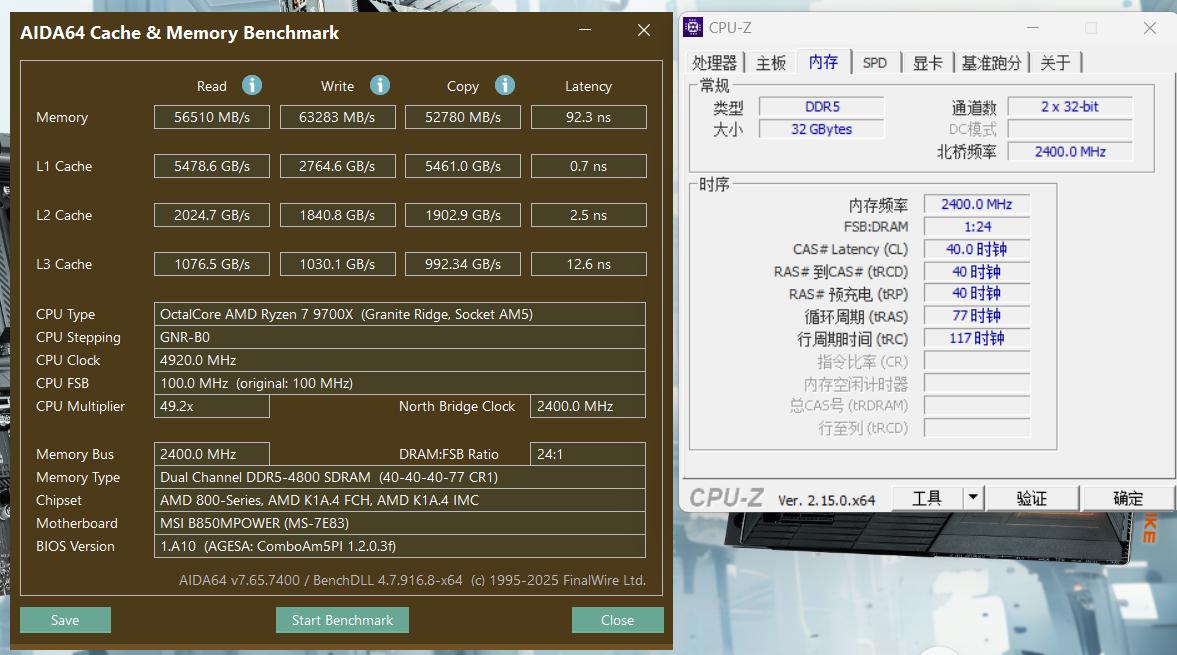Click the DRAM:FSB Ratio value 24:1

(588, 454)
